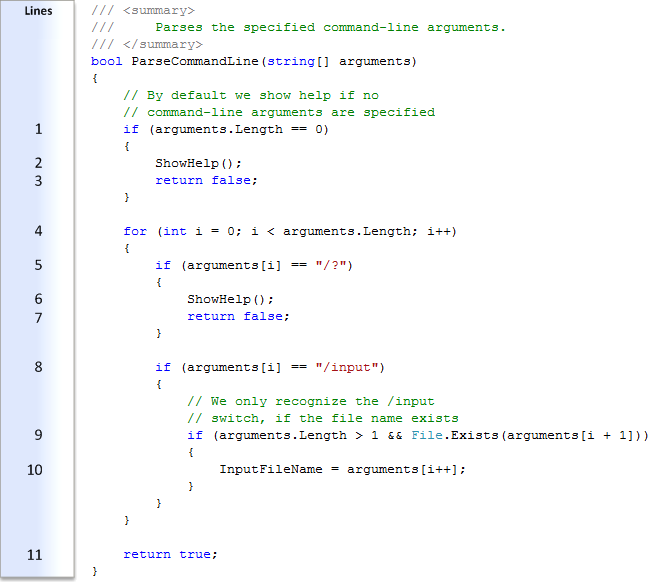This screenshot has height=582, width=666.
Task: Click 'arguments[i++];' expression
Action: [x=406, y=469]
